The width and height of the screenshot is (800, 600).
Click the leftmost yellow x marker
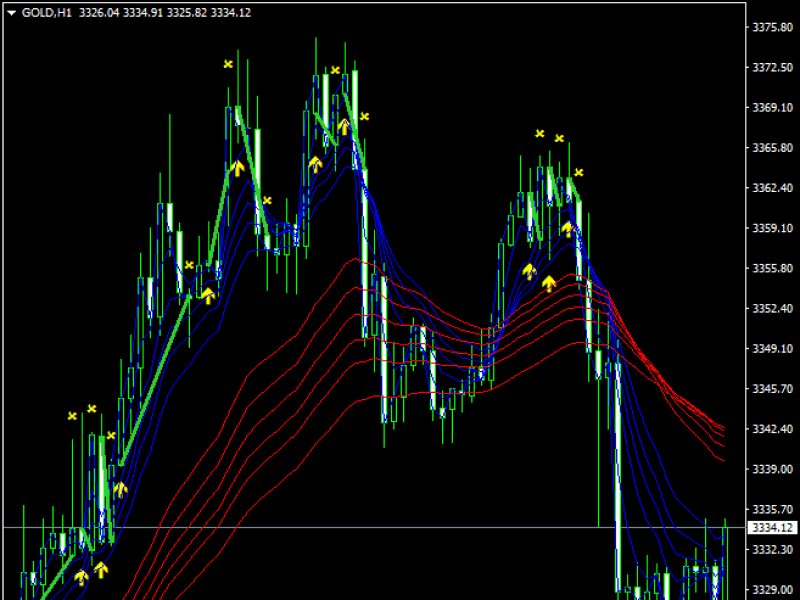tap(72, 415)
